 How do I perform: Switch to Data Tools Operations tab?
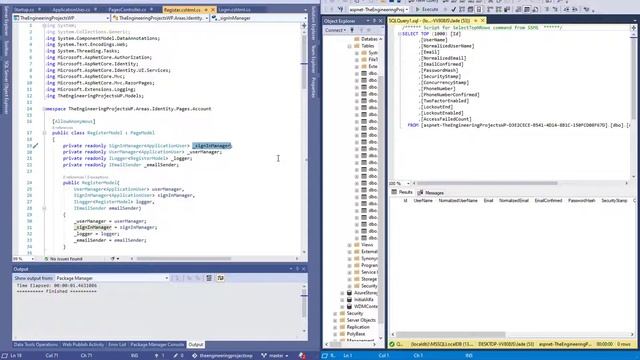36,345
